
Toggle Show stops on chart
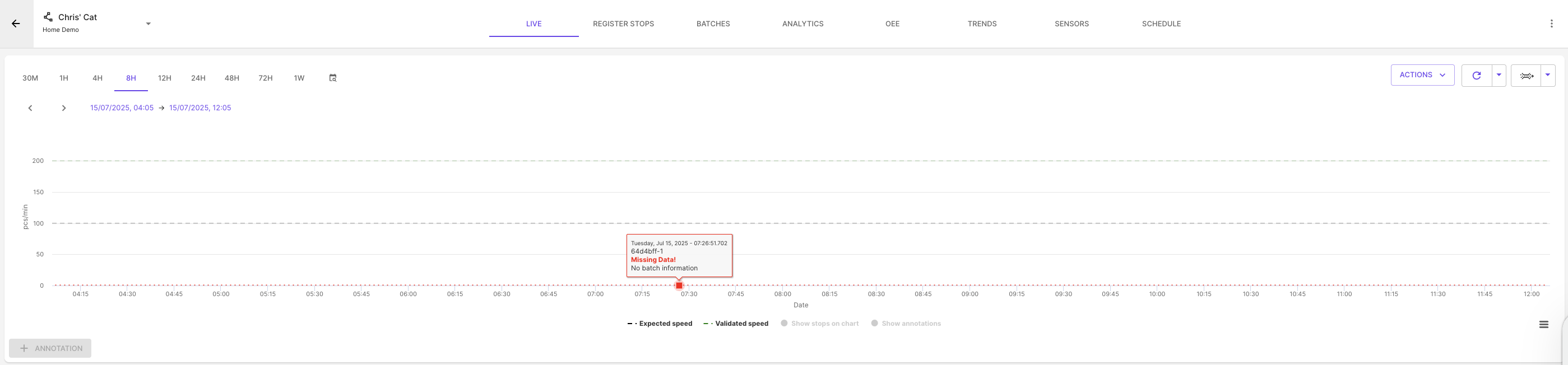point(820,324)
